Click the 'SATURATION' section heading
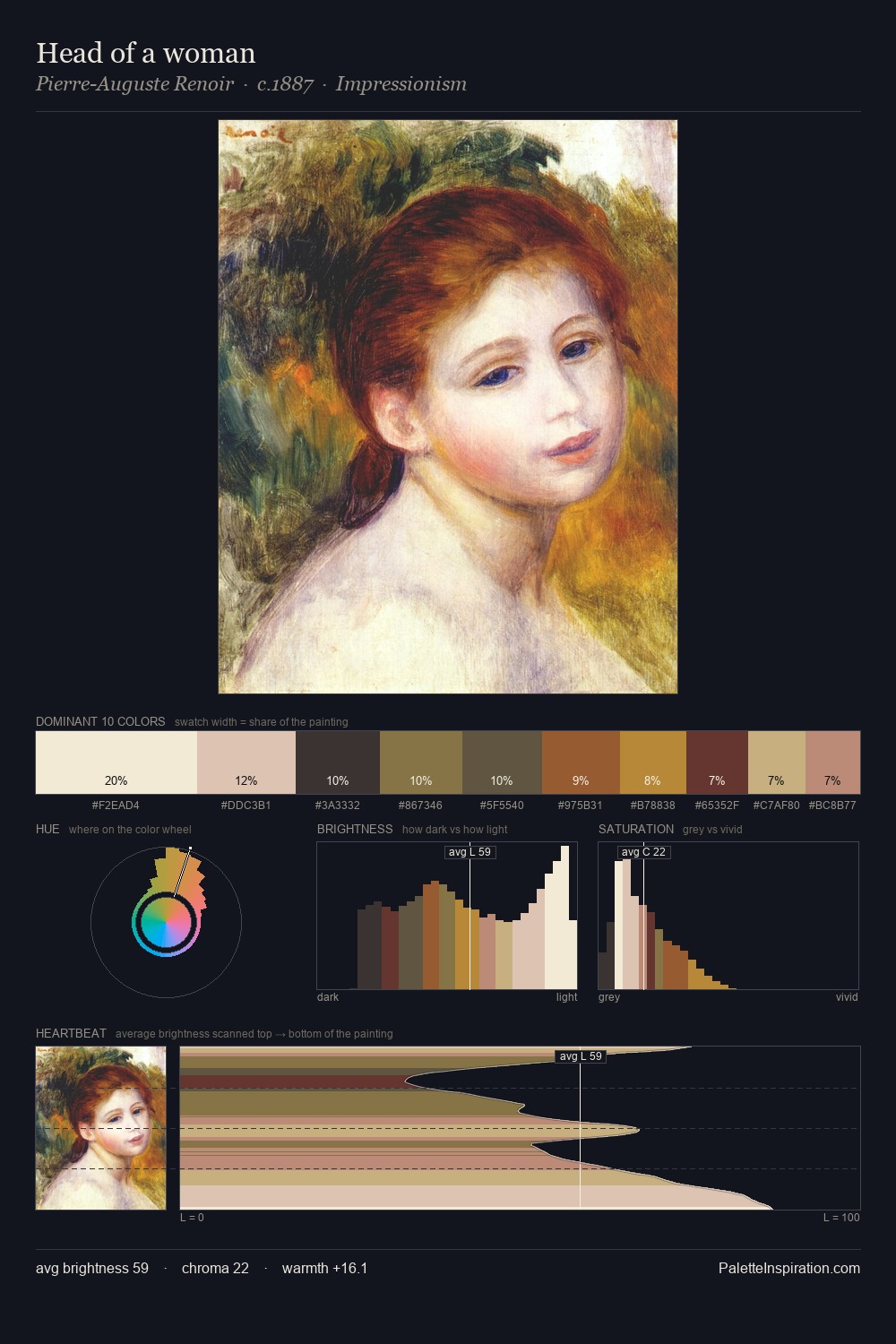Image resolution: width=896 pixels, height=1344 pixels. click(x=636, y=829)
